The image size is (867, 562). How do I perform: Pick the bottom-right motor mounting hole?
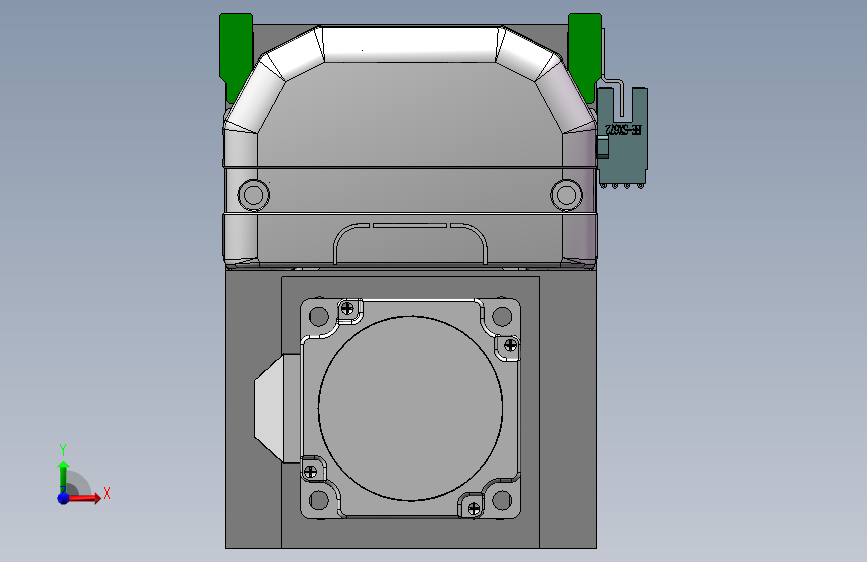(502, 500)
